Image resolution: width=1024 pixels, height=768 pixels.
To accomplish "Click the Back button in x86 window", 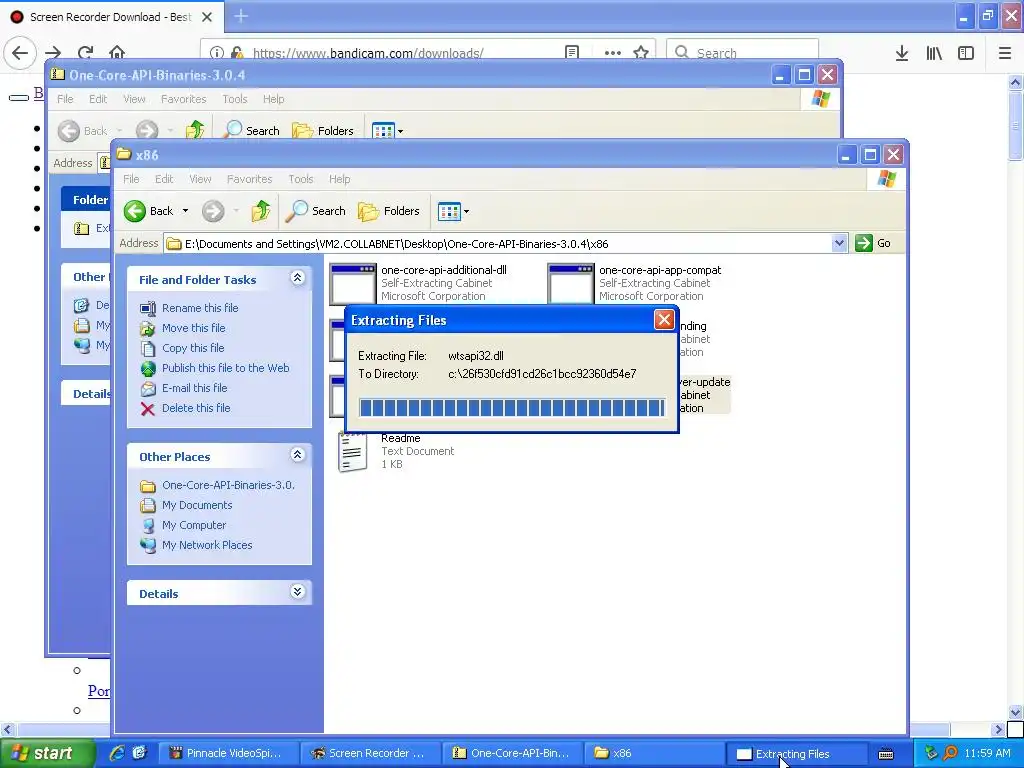I will (149, 211).
